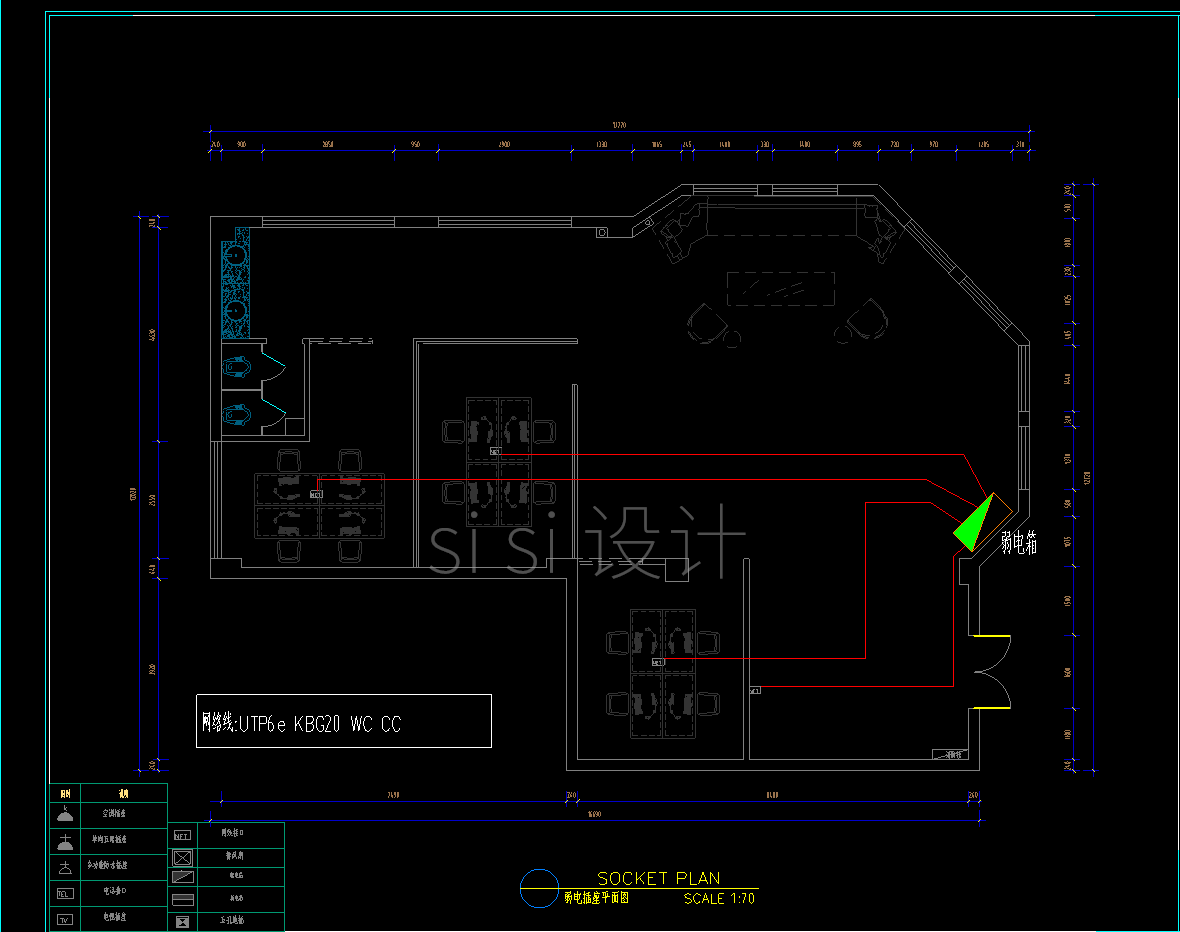1180x932 pixels.
Task: Pick the floor socket symbol in legend bottom row
Action: pos(182,920)
